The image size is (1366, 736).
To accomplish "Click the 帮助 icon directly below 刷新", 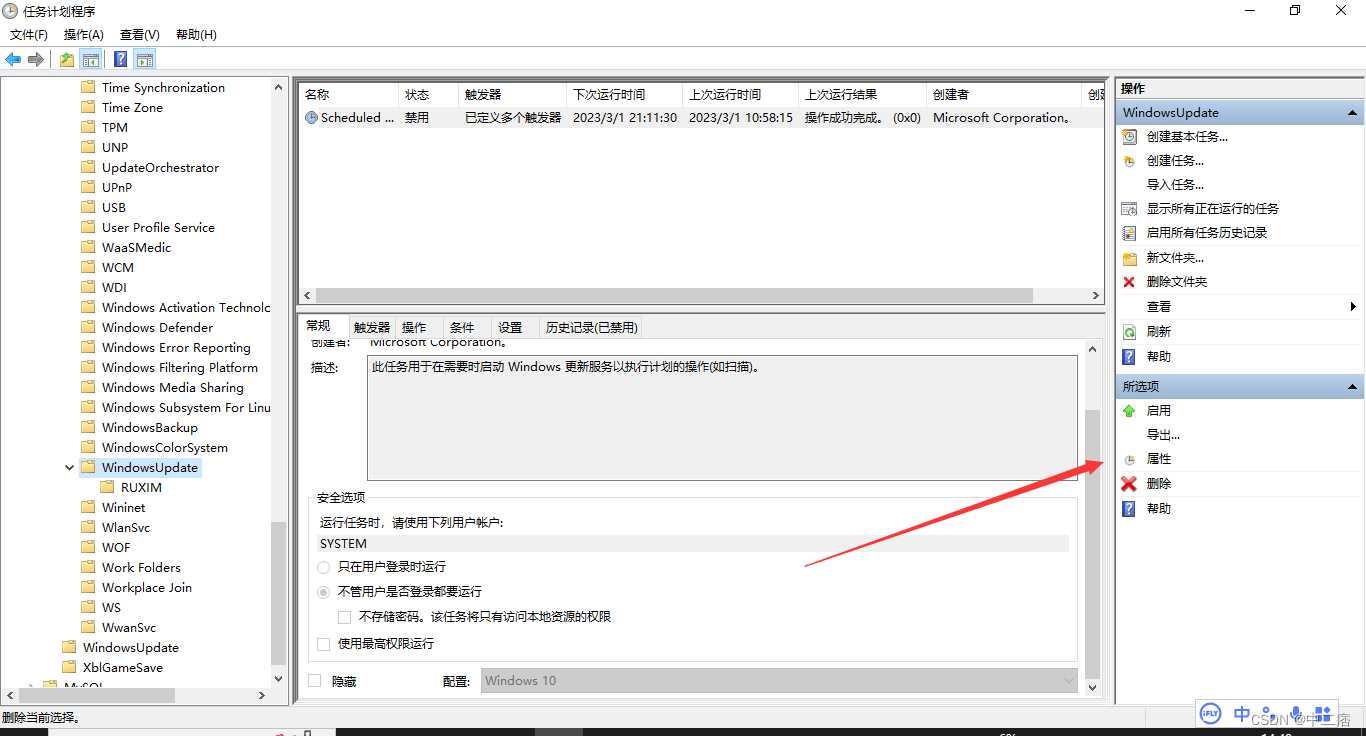I will tap(1129, 357).
